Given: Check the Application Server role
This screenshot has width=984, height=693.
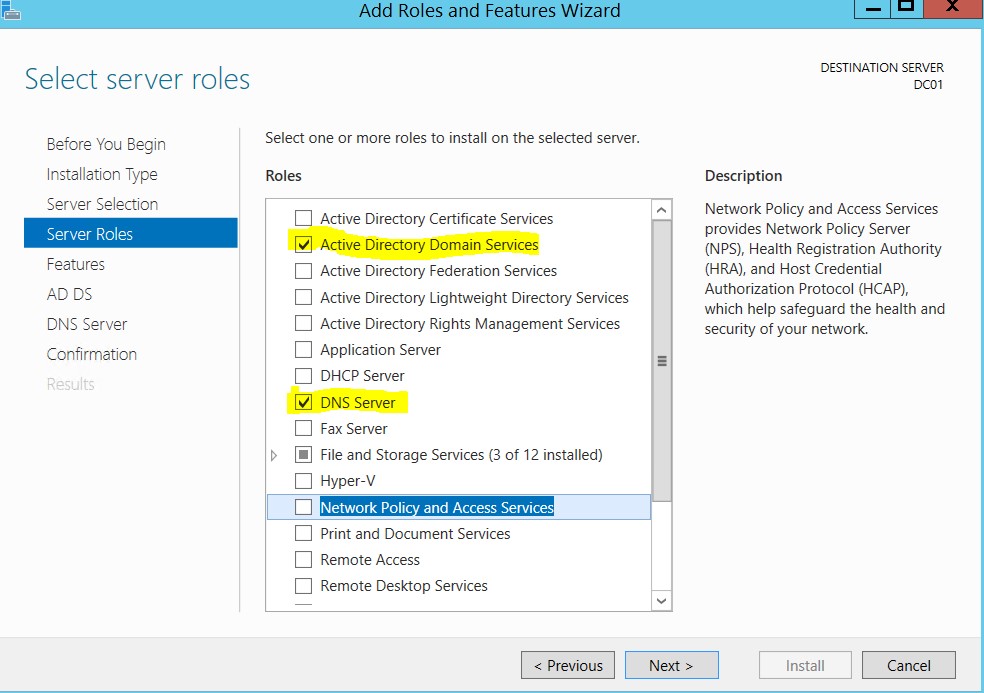Looking at the screenshot, I should [x=303, y=349].
